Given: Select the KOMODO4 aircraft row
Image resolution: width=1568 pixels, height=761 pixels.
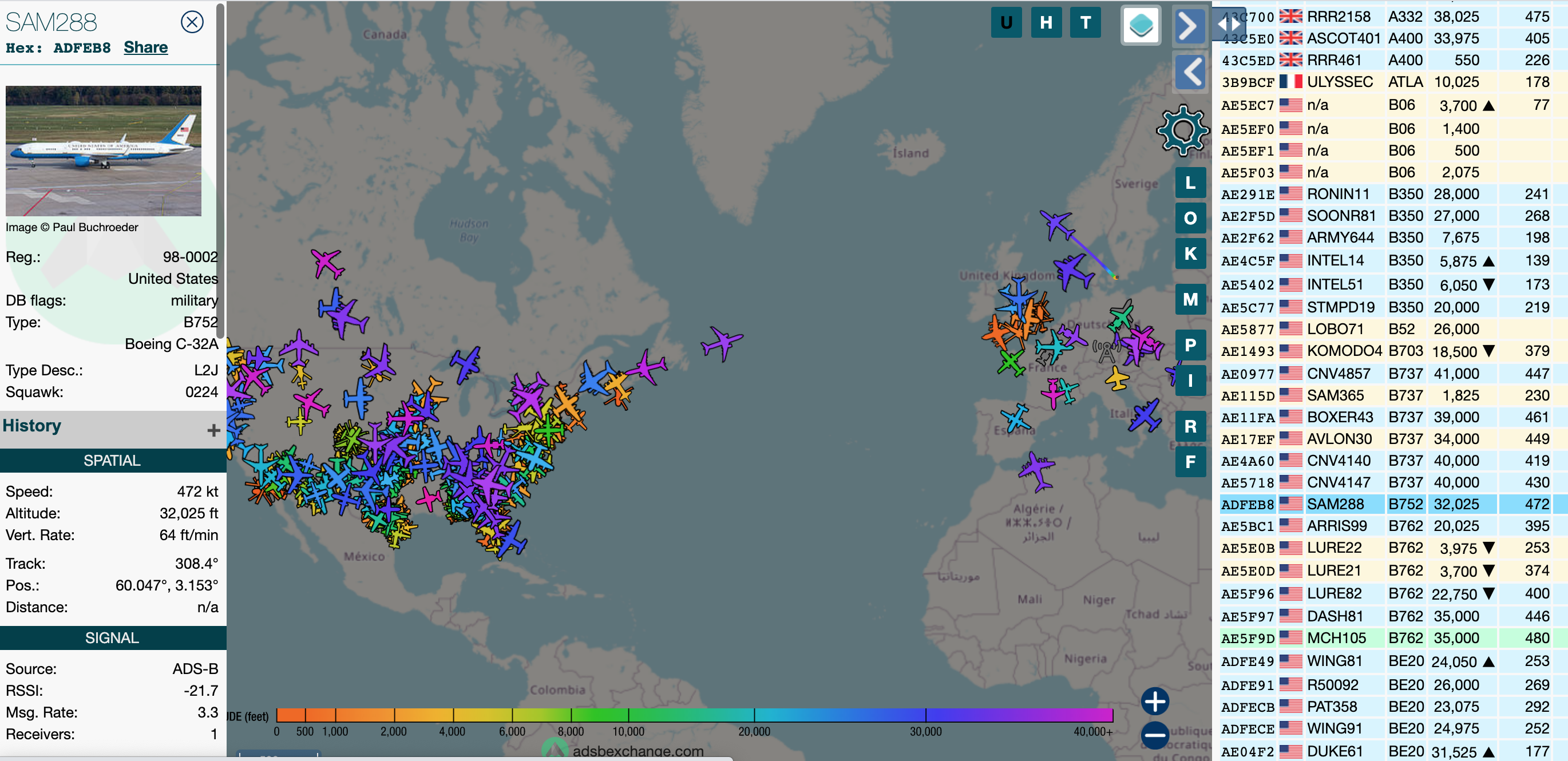Looking at the screenshot, I should (1393, 351).
